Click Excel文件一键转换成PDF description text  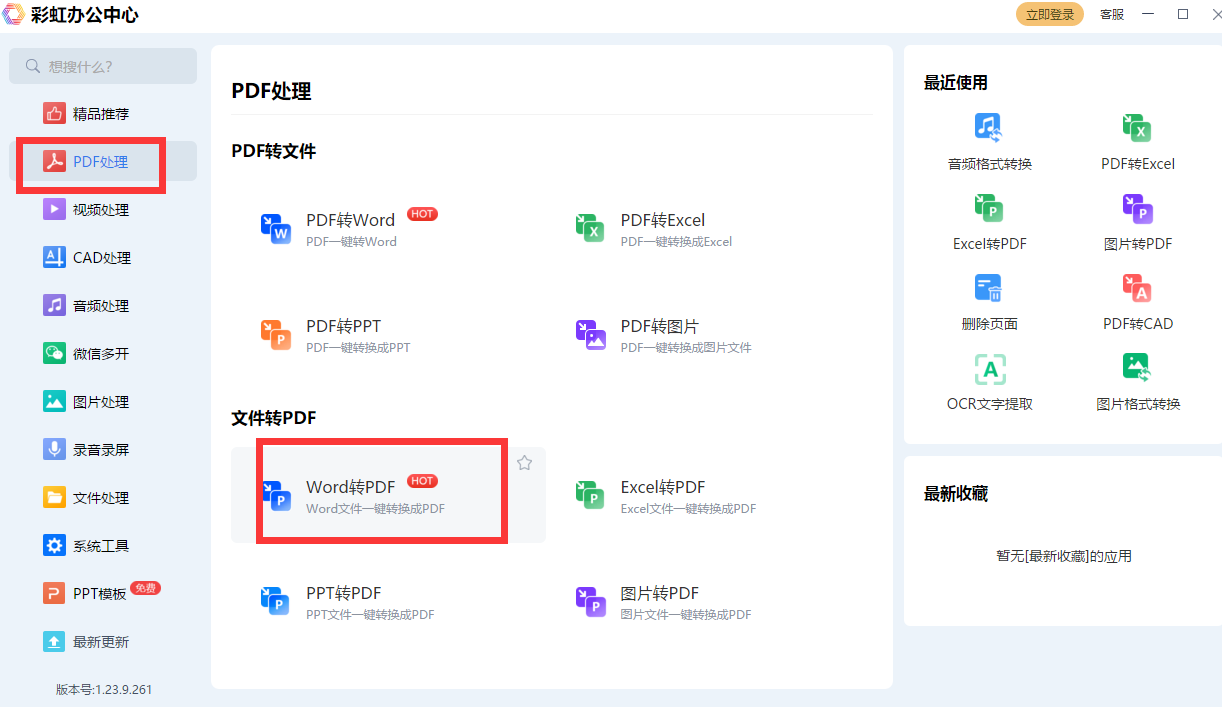pyautogui.click(x=688, y=509)
